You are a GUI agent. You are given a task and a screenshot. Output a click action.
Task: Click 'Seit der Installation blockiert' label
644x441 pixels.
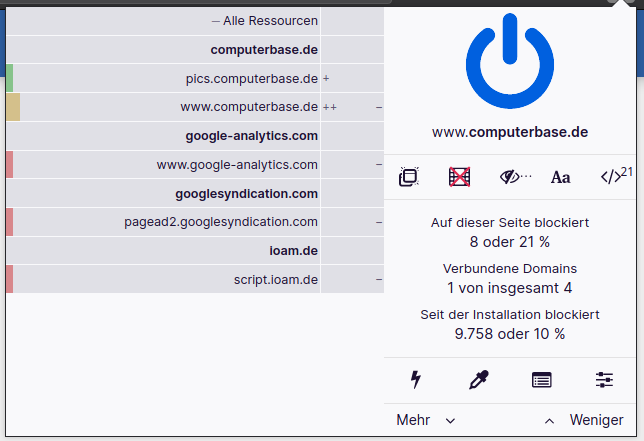(510, 315)
